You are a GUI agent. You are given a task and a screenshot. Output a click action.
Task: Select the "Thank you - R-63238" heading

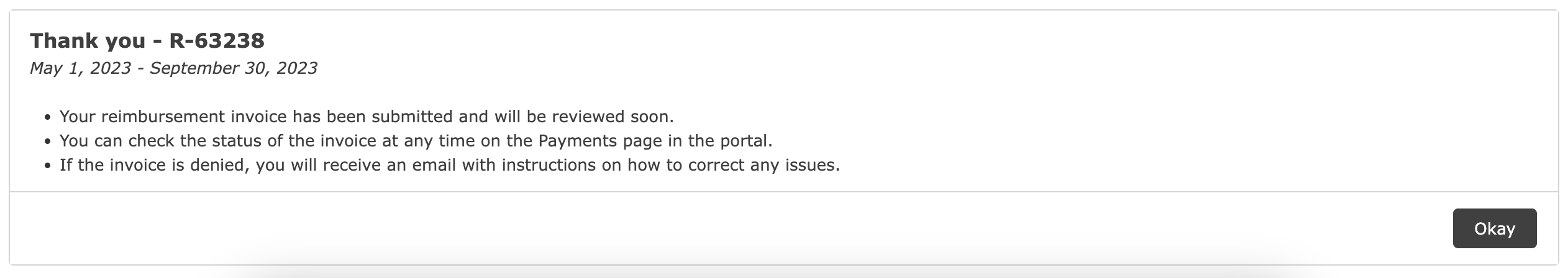pos(147,41)
